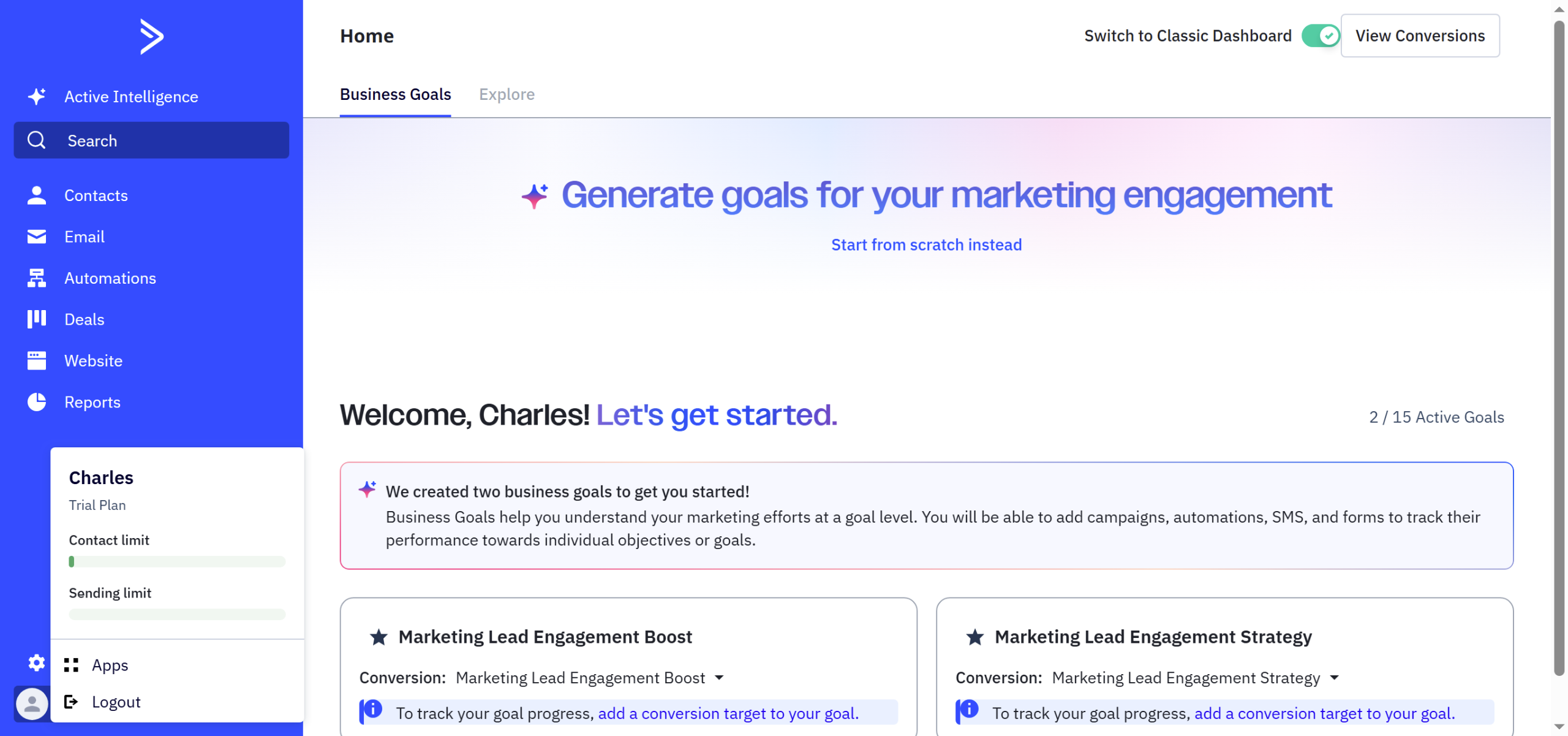
Task: Open the Email envelope icon
Action: click(x=37, y=237)
